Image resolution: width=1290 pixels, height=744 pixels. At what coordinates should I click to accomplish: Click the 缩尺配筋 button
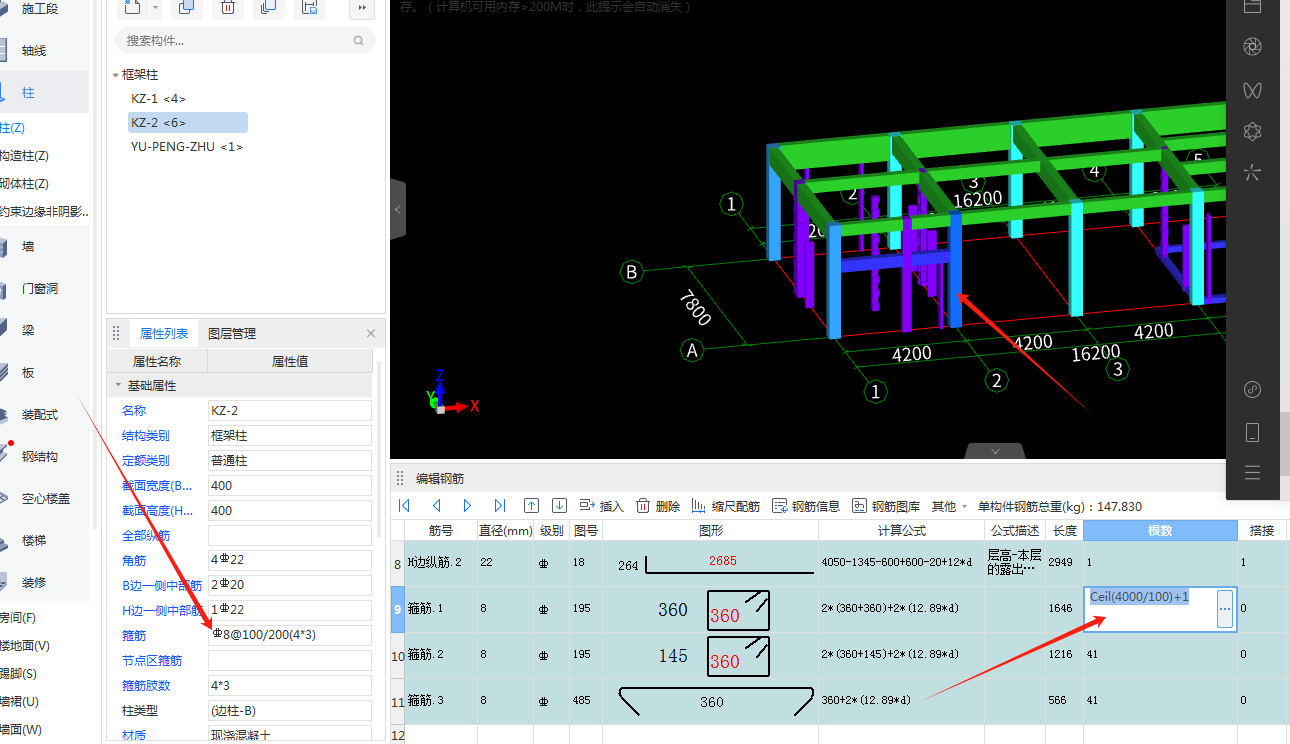pos(727,506)
